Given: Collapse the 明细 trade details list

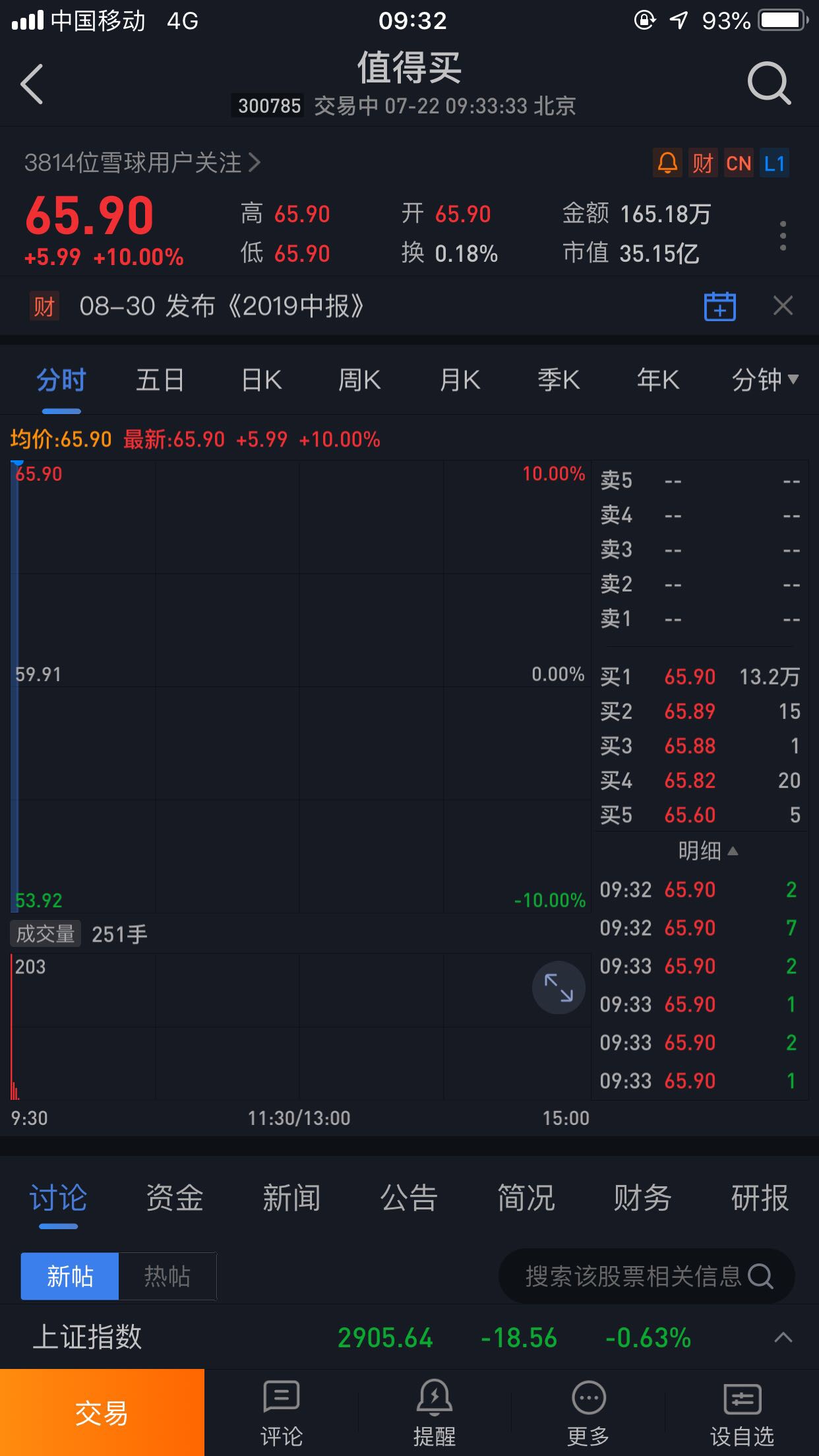Looking at the screenshot, I should pyautogui.click(x=708, y=851).
